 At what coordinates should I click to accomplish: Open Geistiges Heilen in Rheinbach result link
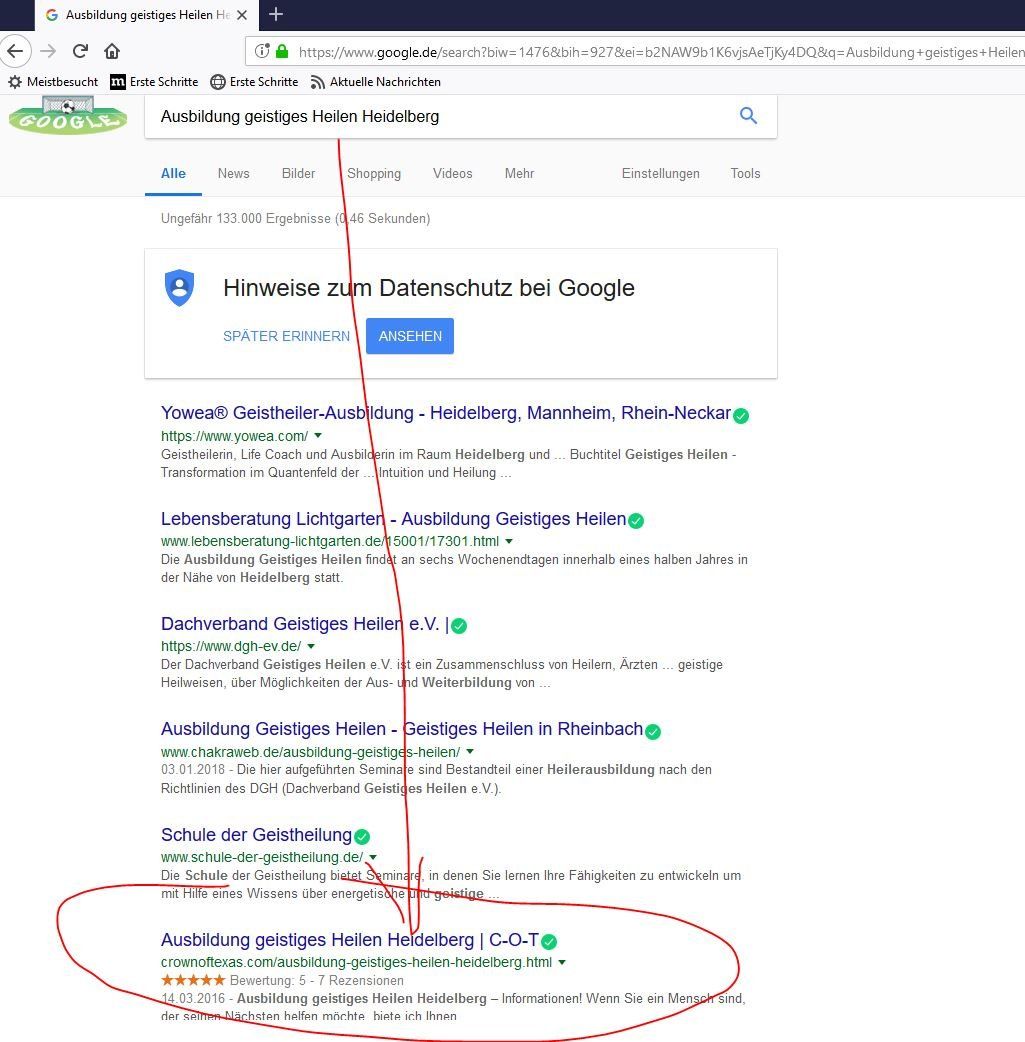(x=402, y=729)
